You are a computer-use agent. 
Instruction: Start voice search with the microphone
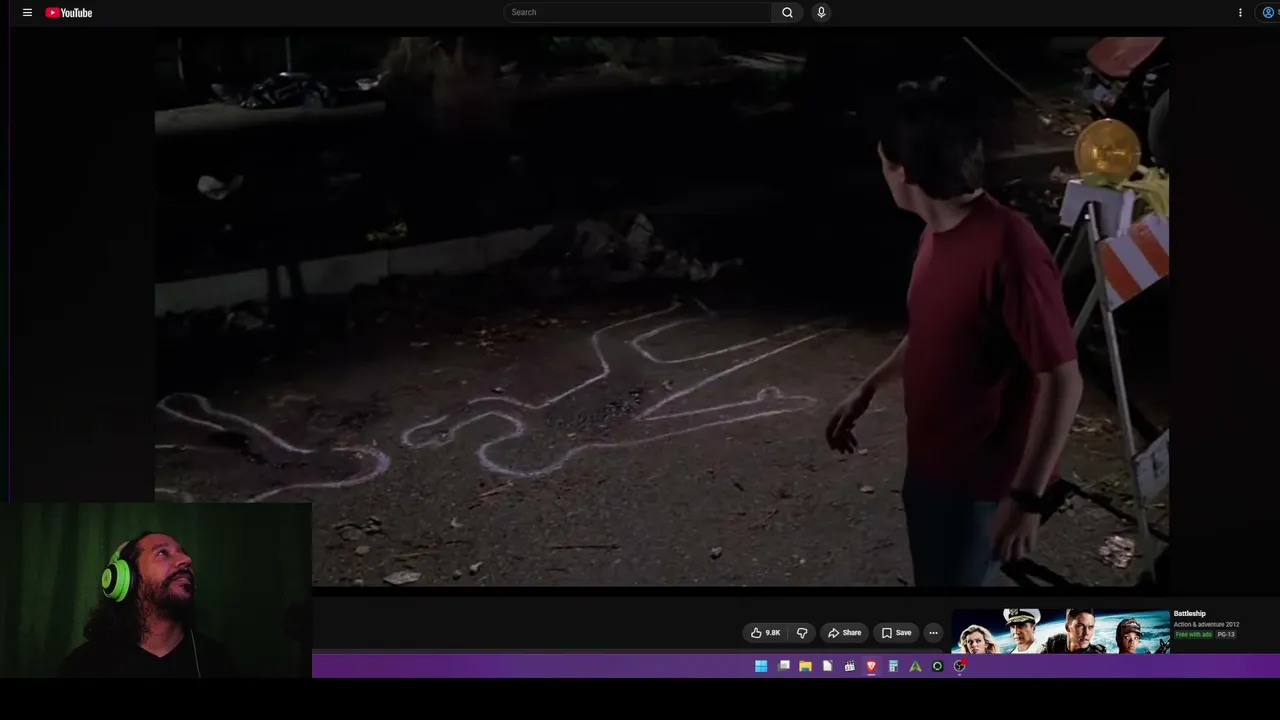pyautogui.click(x=821, y=12)
